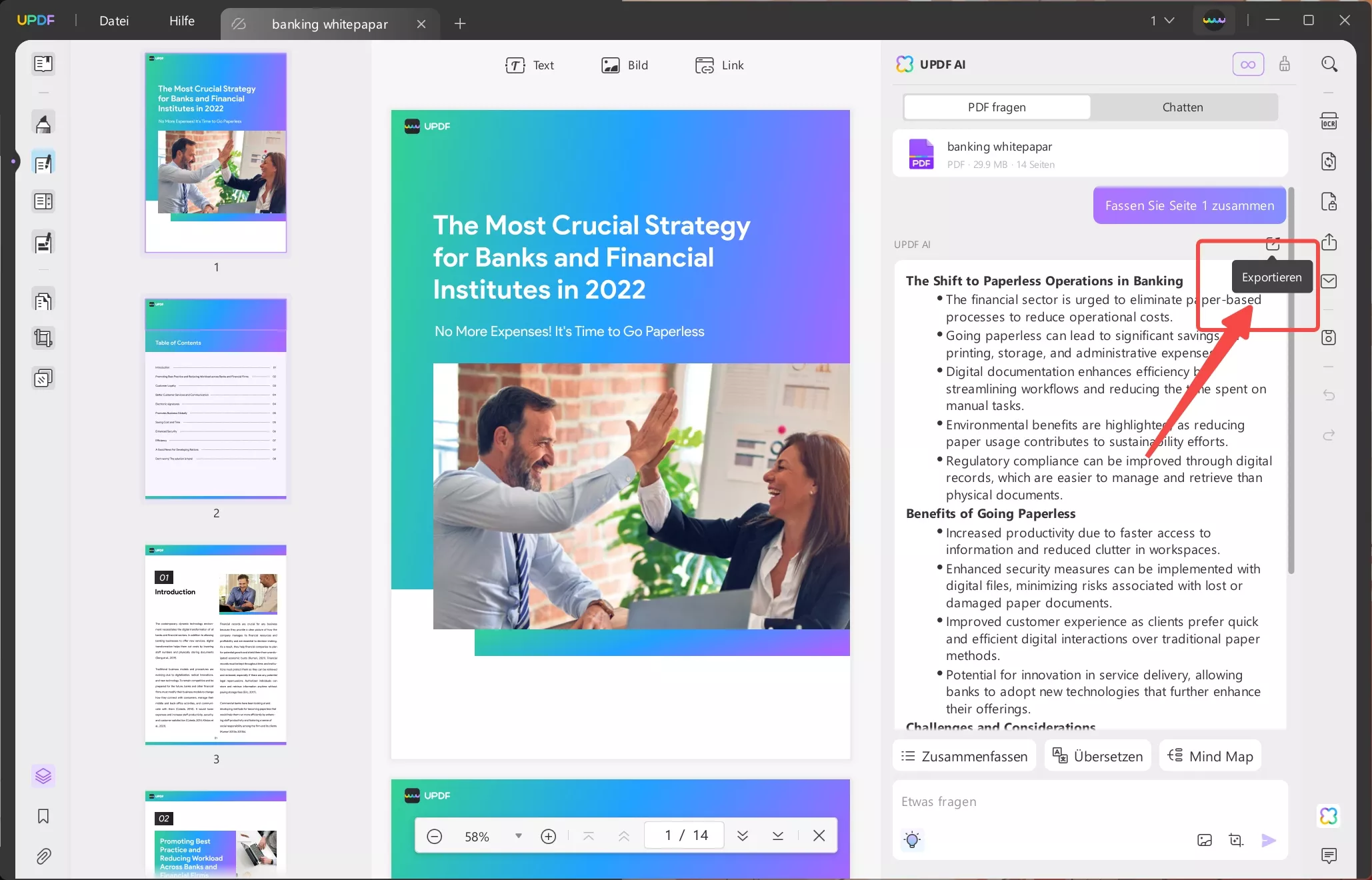Viewport: 1372px width, 880px height.
Task: Click the lightbulb prompt icon
Action: 912,840
